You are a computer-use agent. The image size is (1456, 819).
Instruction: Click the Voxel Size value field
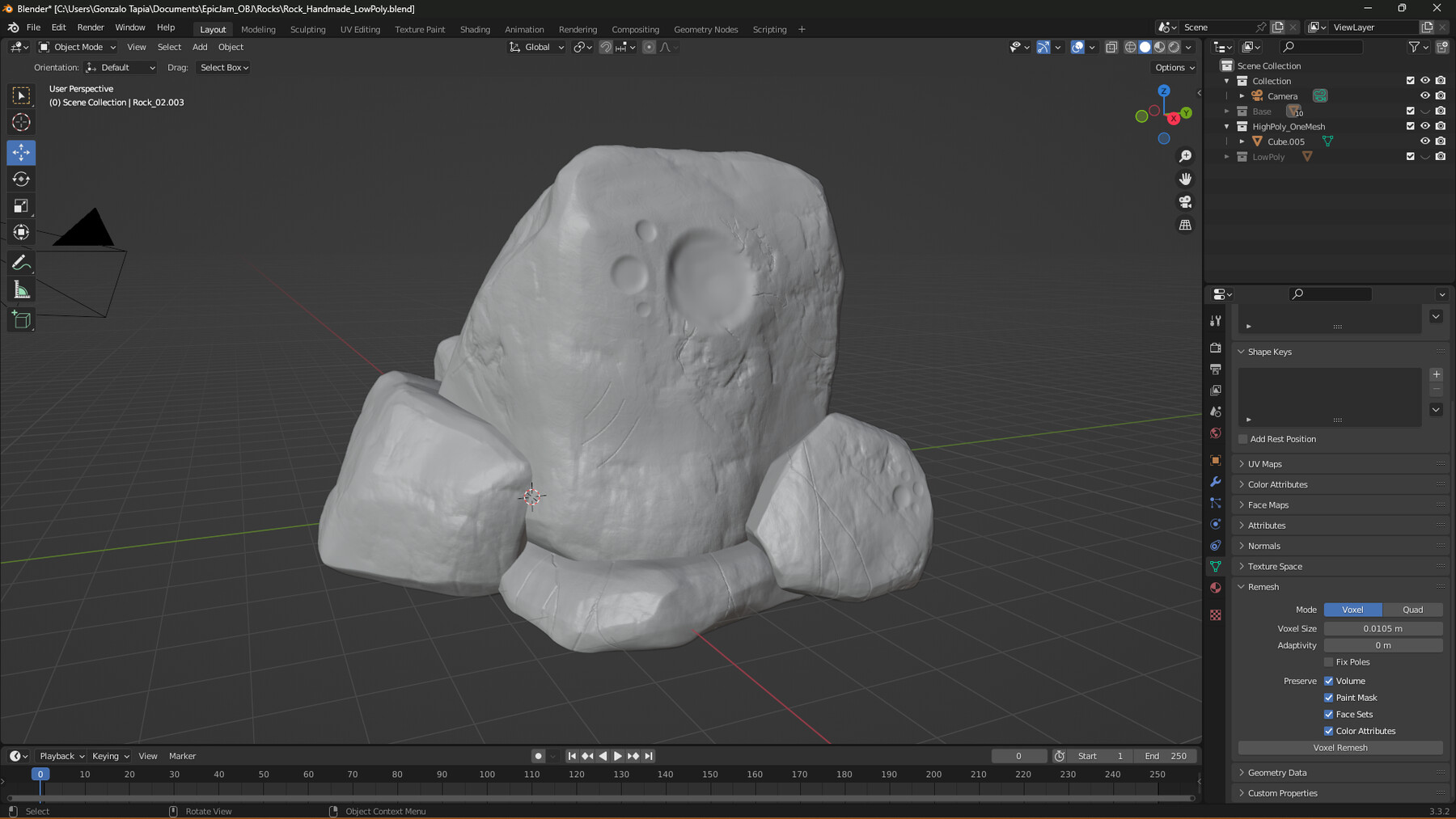click(x=1382, y=628)
